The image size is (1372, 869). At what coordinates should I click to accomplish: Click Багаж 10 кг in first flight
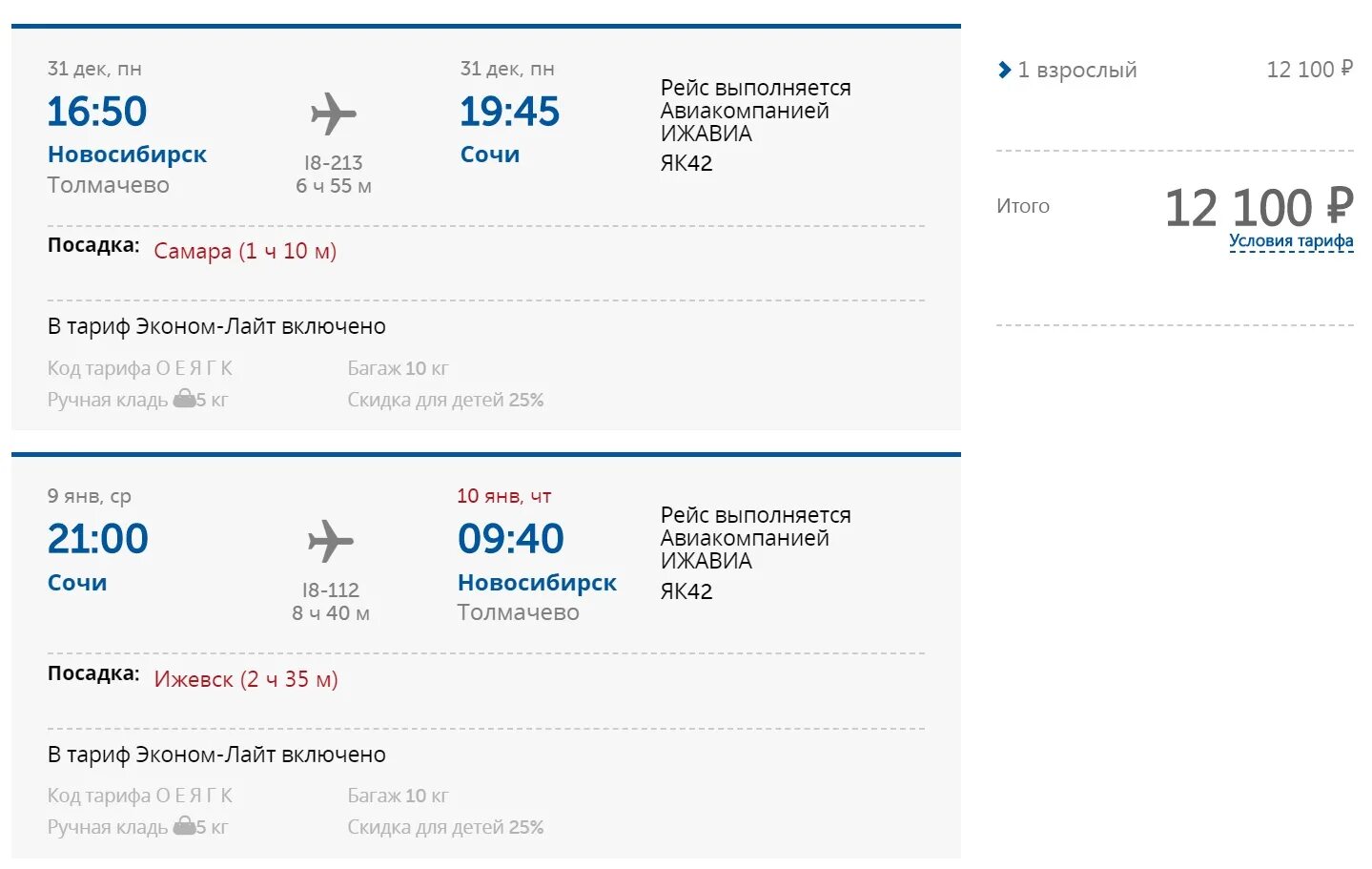(x=398, y=368)
